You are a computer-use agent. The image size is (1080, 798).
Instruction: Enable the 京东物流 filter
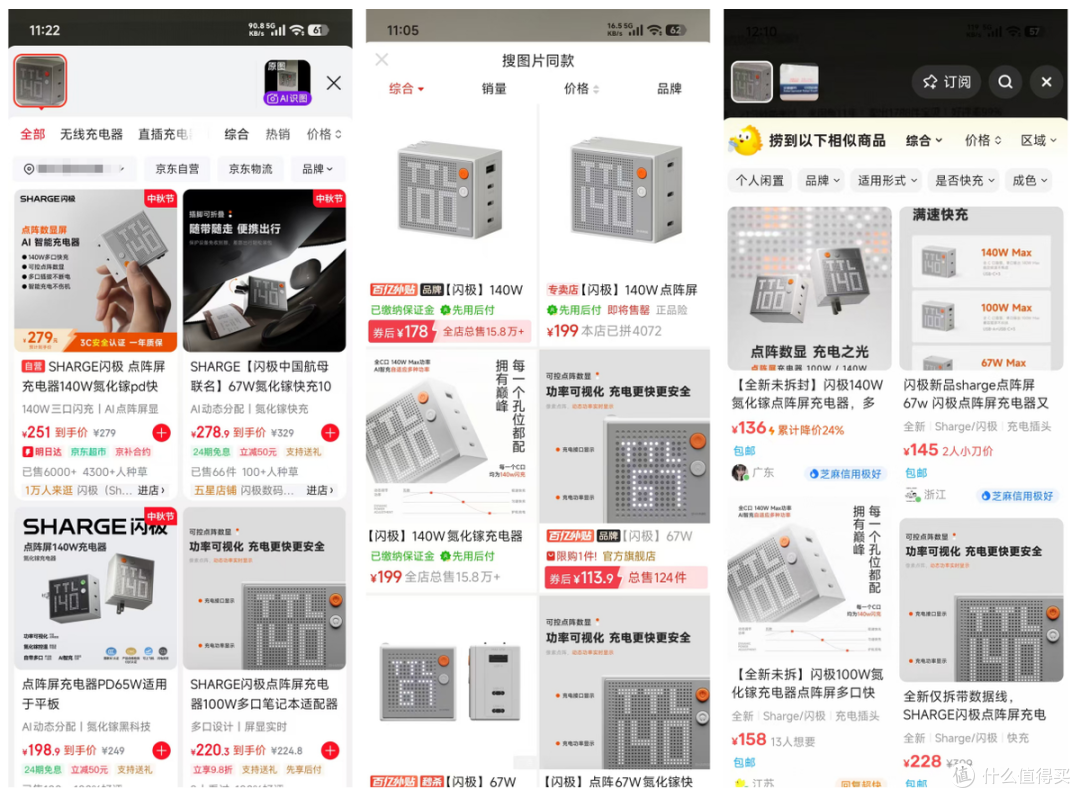click(251, 169)
